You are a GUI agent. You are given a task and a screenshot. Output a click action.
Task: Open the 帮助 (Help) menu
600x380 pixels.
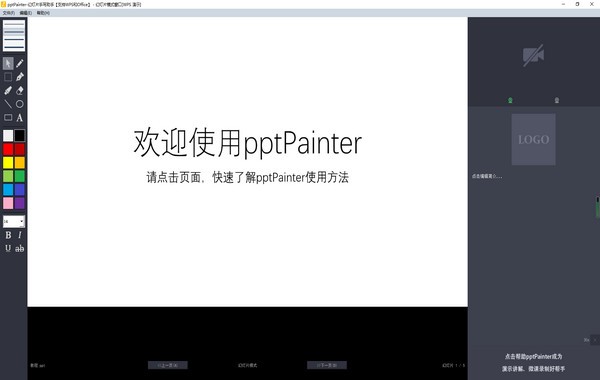coord(43,13)
